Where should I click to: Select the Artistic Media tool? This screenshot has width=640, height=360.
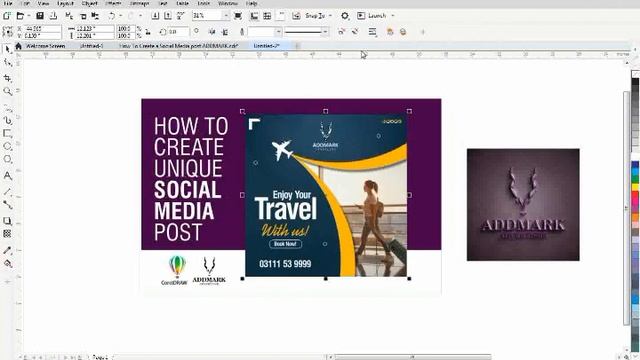point(7,120)
